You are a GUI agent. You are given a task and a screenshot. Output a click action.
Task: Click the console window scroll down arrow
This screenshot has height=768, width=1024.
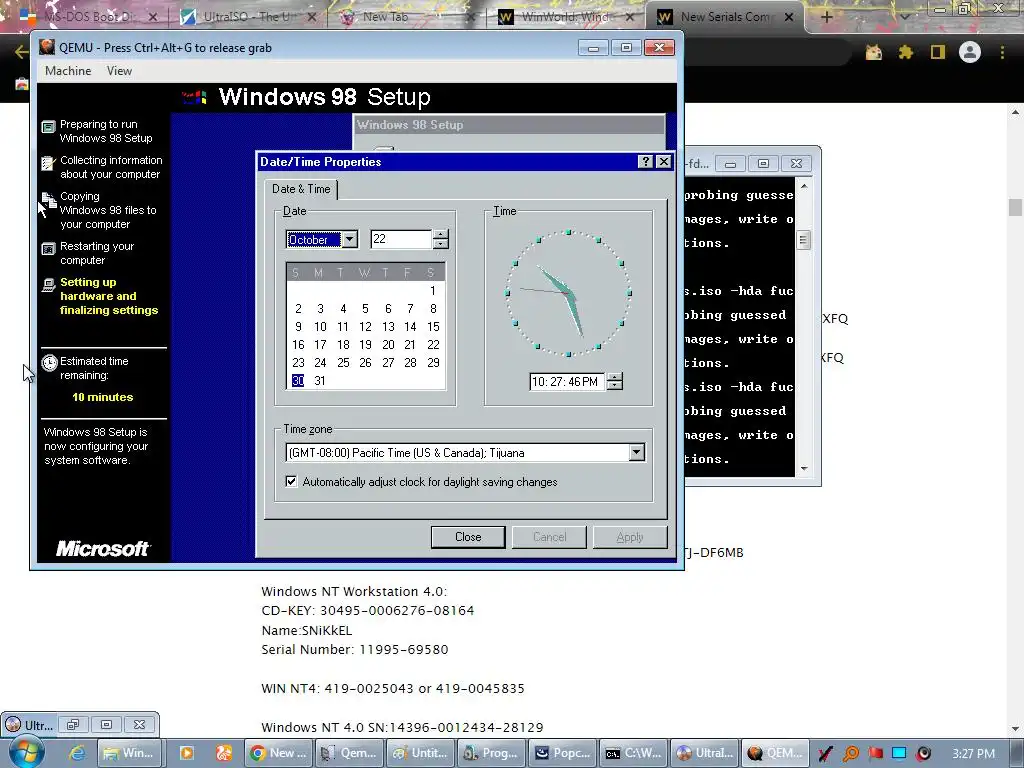coord(804,468)
